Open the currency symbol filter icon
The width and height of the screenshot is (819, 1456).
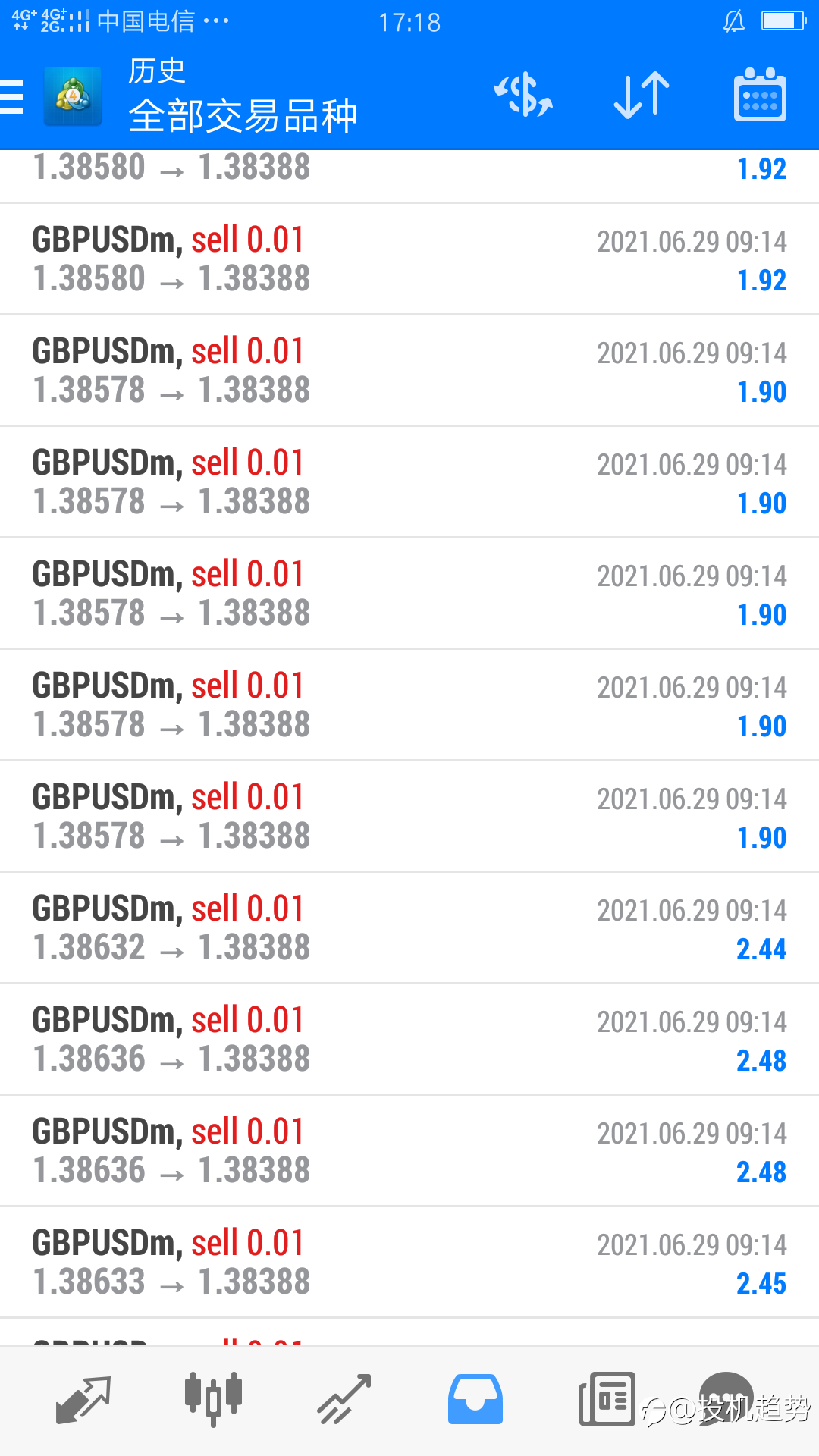pos(523,96)
